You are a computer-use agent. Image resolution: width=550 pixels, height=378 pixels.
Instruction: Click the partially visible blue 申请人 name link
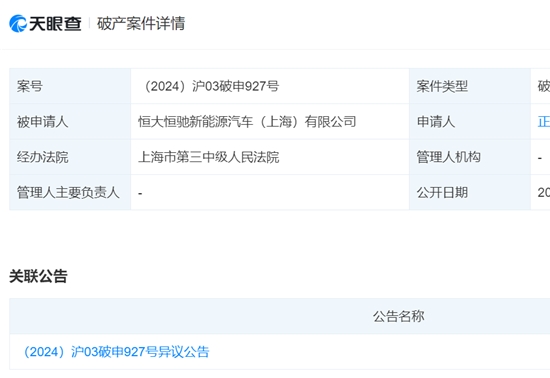click(x=543, y=122)
